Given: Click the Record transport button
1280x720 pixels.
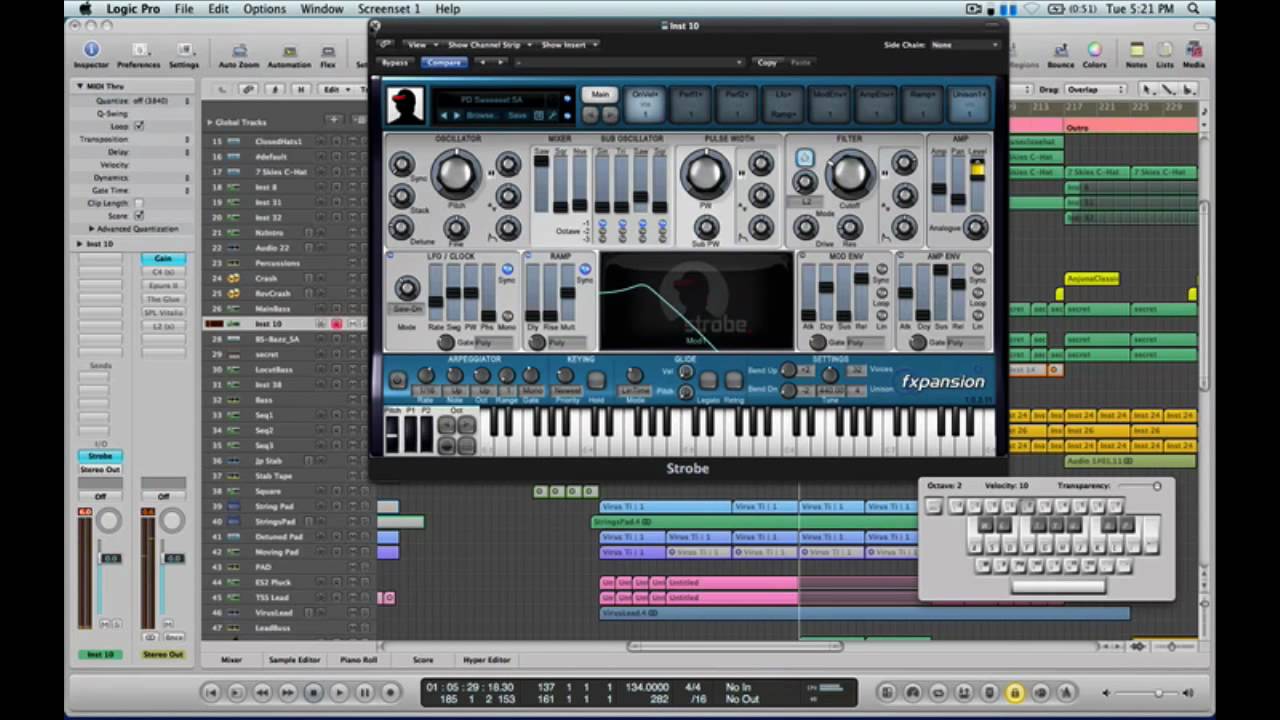Looking at the screenshot, I should point(390,692).
